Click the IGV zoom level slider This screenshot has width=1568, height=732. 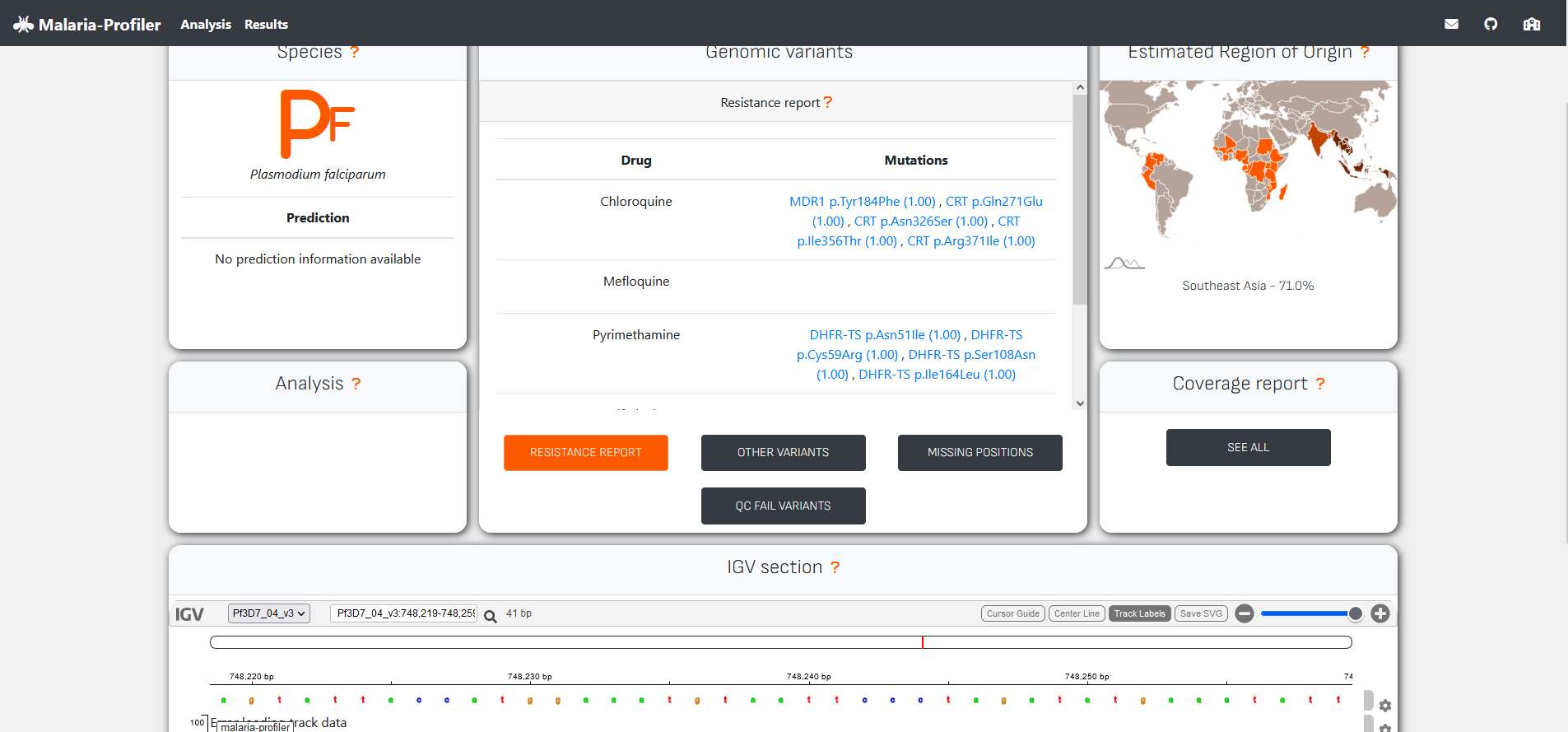1309,613
